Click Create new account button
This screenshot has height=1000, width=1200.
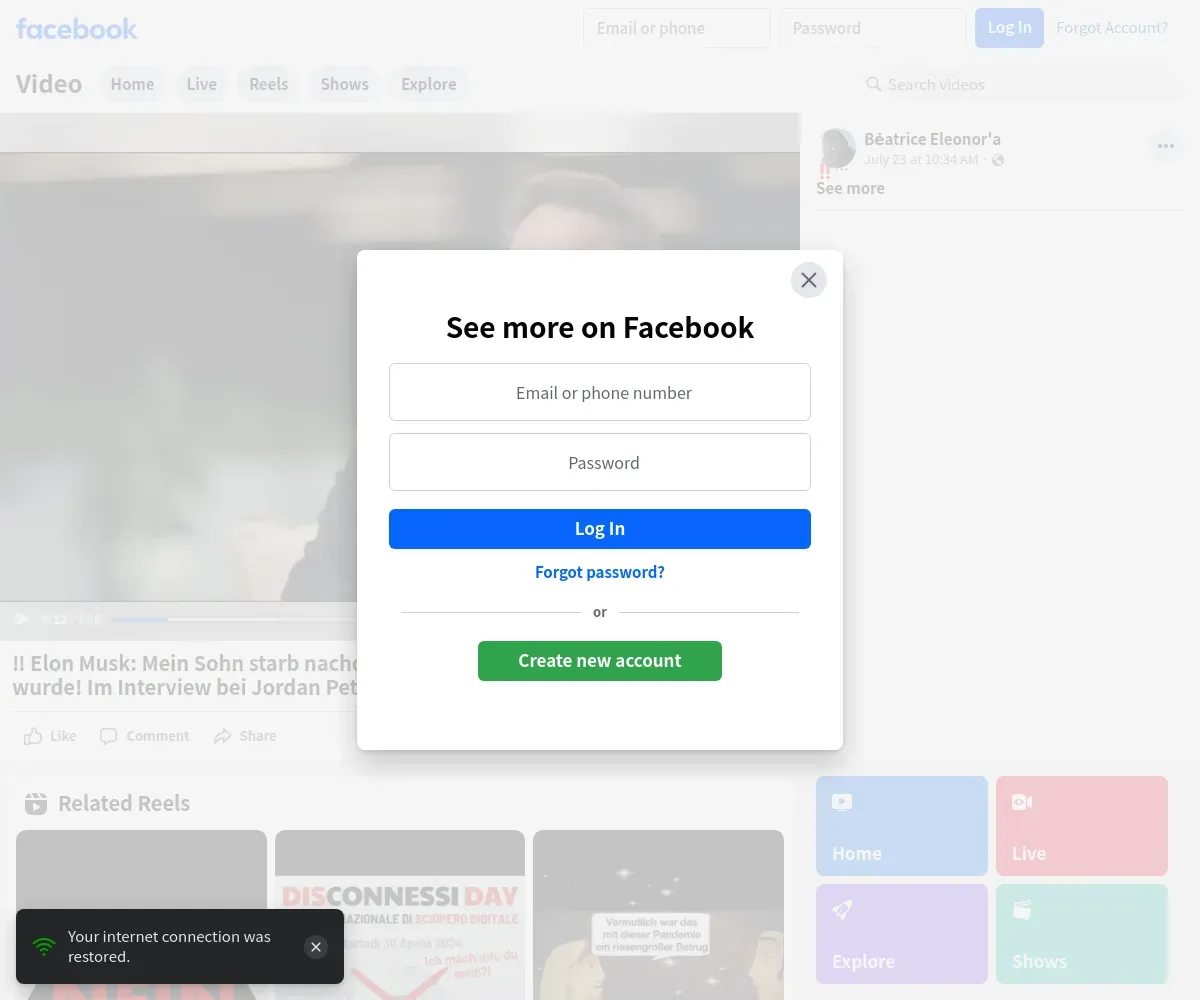tap(600, 661)
